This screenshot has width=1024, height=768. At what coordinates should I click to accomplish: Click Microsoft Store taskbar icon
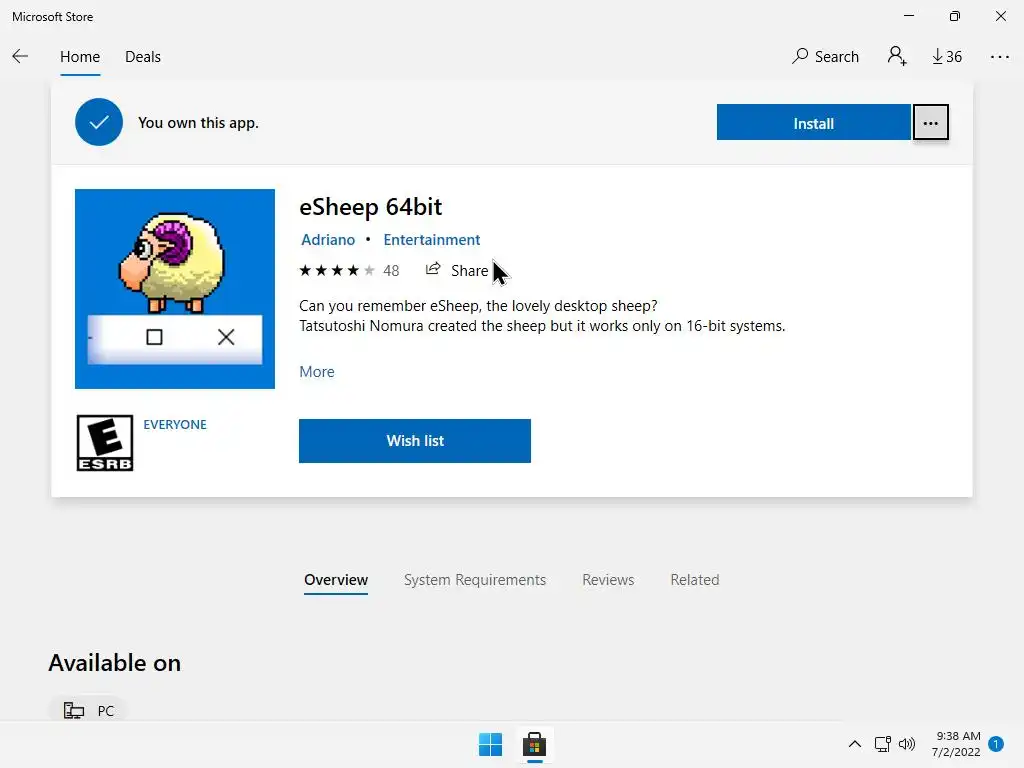[534, 744]
